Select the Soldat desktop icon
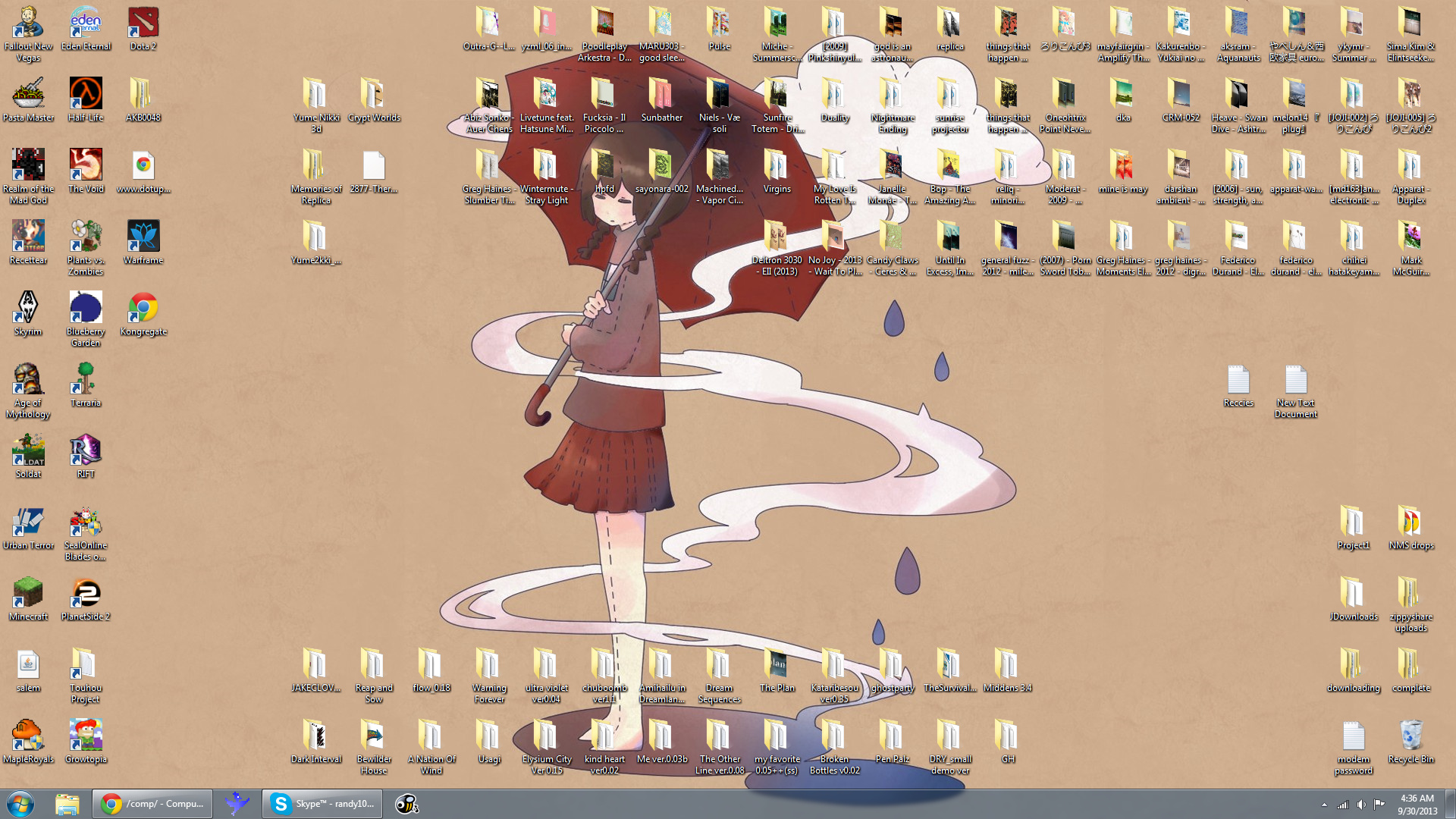Image resolution: width=1456 pixels, height=819 pixels. click(x=28, y=457)
